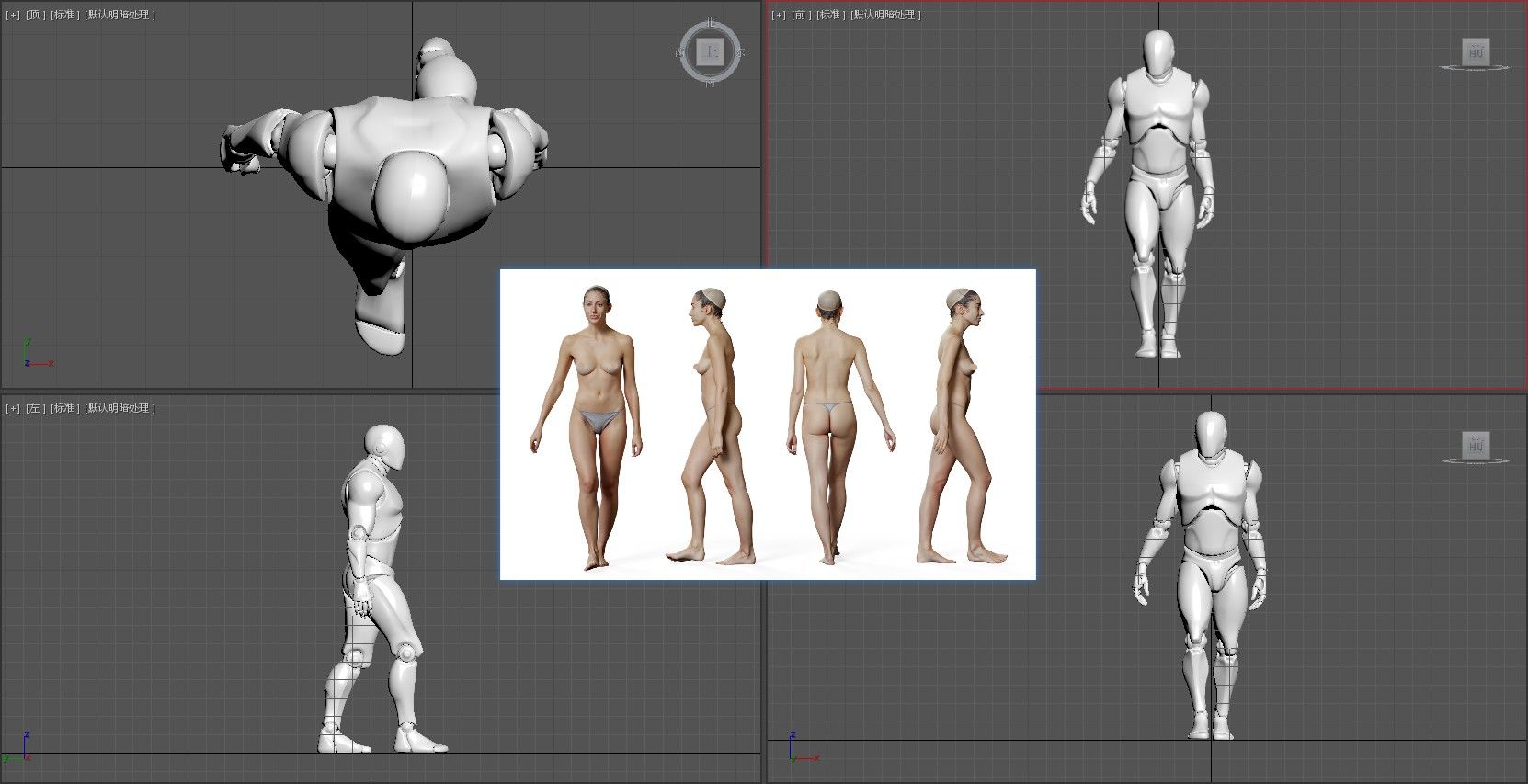Open [标准] menu in the Top viewport
The image size is (1528, 784).
[x=66, y=16]
